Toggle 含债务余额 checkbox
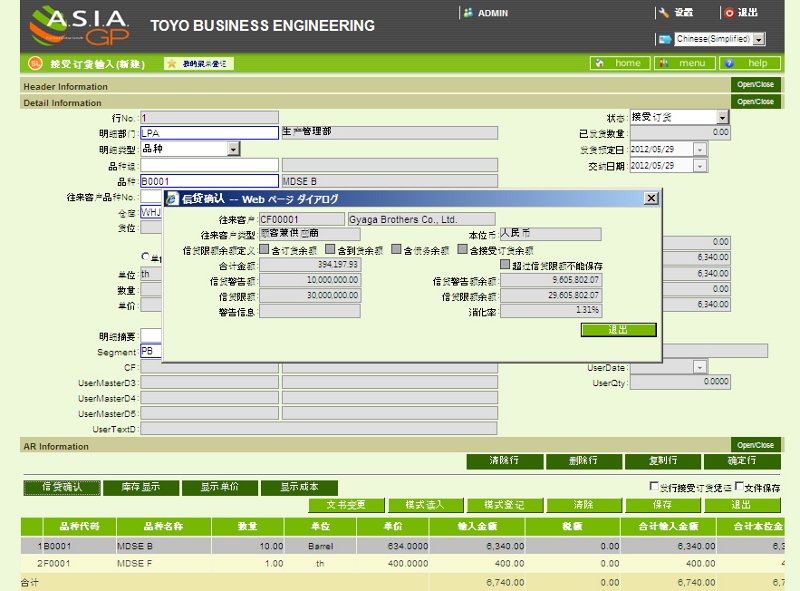 click(396, 249)
